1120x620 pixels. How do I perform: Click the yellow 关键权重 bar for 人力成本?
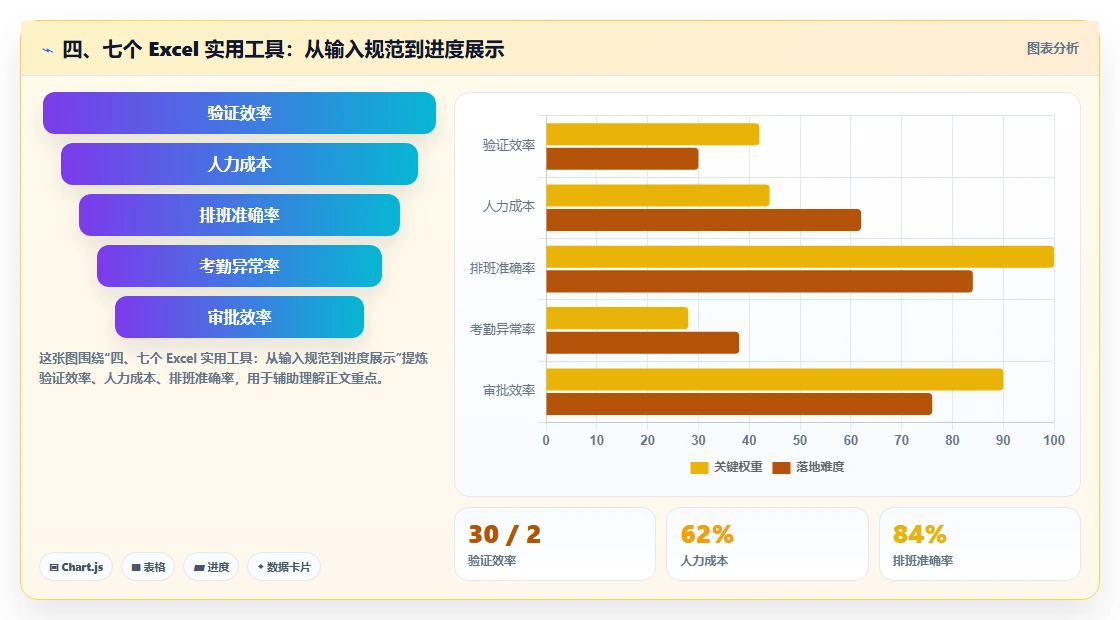pyautogui.click(x=658, y=196)
